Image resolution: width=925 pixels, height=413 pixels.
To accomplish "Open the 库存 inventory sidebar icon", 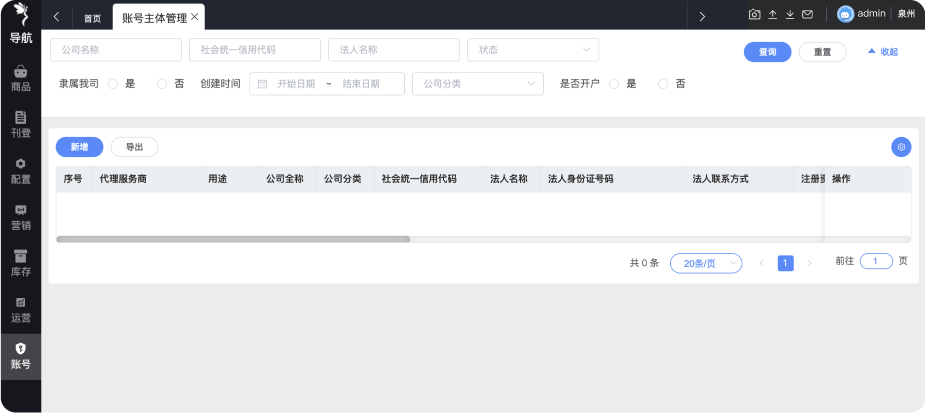I will click(x=20, y=262).
